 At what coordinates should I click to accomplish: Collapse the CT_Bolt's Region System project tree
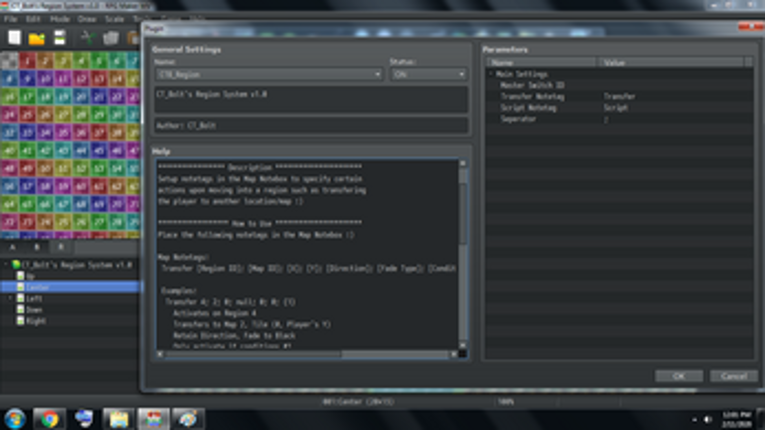coord(6,265)
